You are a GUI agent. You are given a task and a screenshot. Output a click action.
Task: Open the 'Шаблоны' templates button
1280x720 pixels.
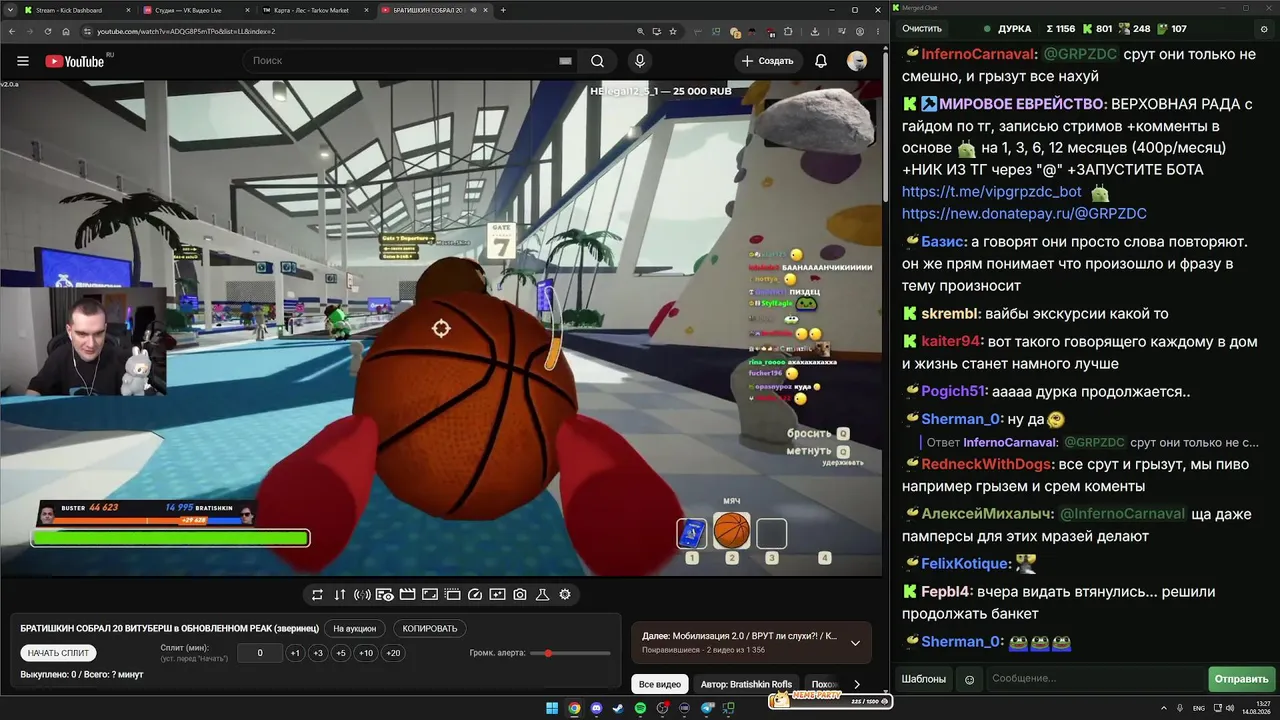click(924, 679)
